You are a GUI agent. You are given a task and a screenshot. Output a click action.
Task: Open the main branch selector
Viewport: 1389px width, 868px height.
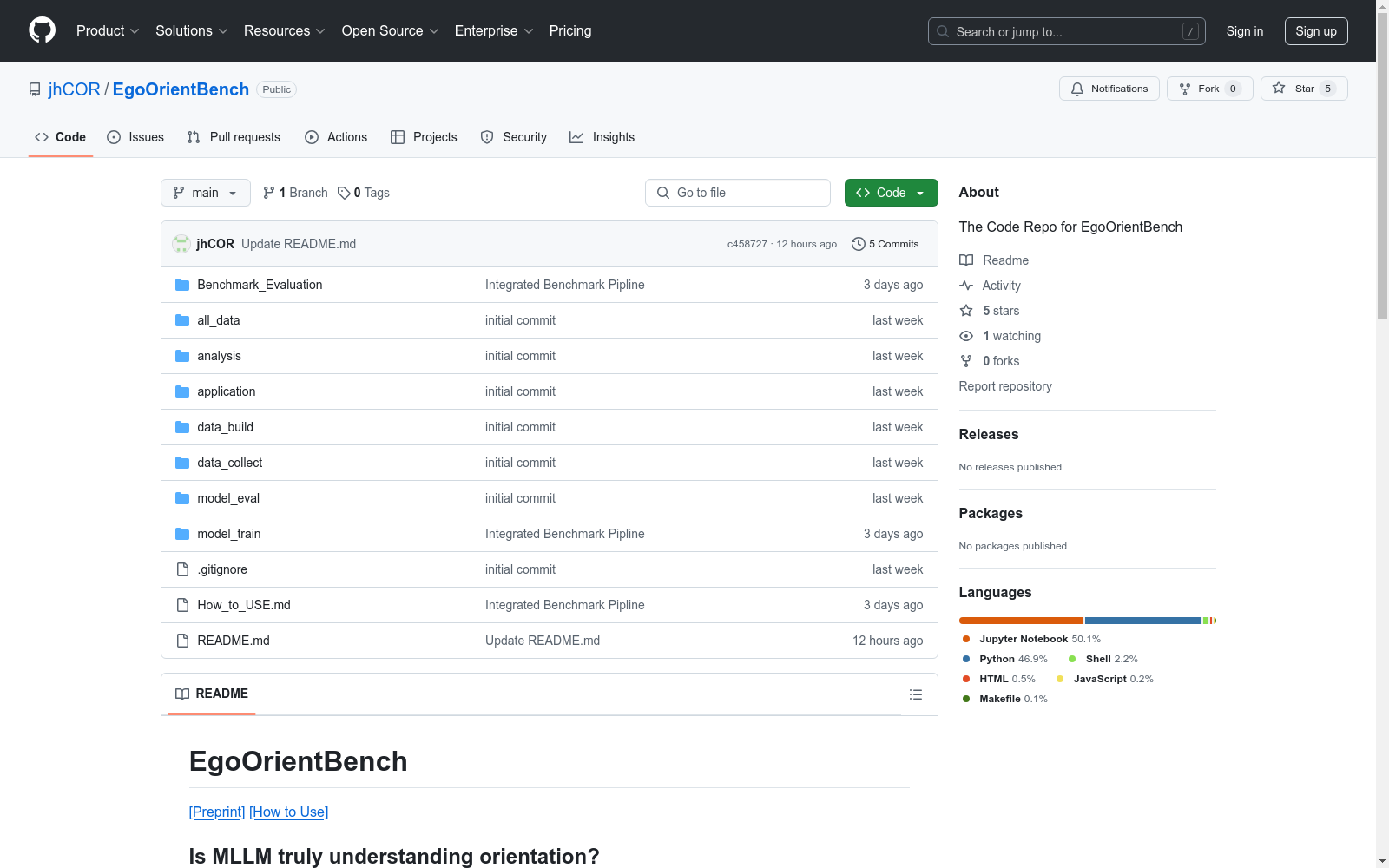pyautogui.click(x=206, y=193)
